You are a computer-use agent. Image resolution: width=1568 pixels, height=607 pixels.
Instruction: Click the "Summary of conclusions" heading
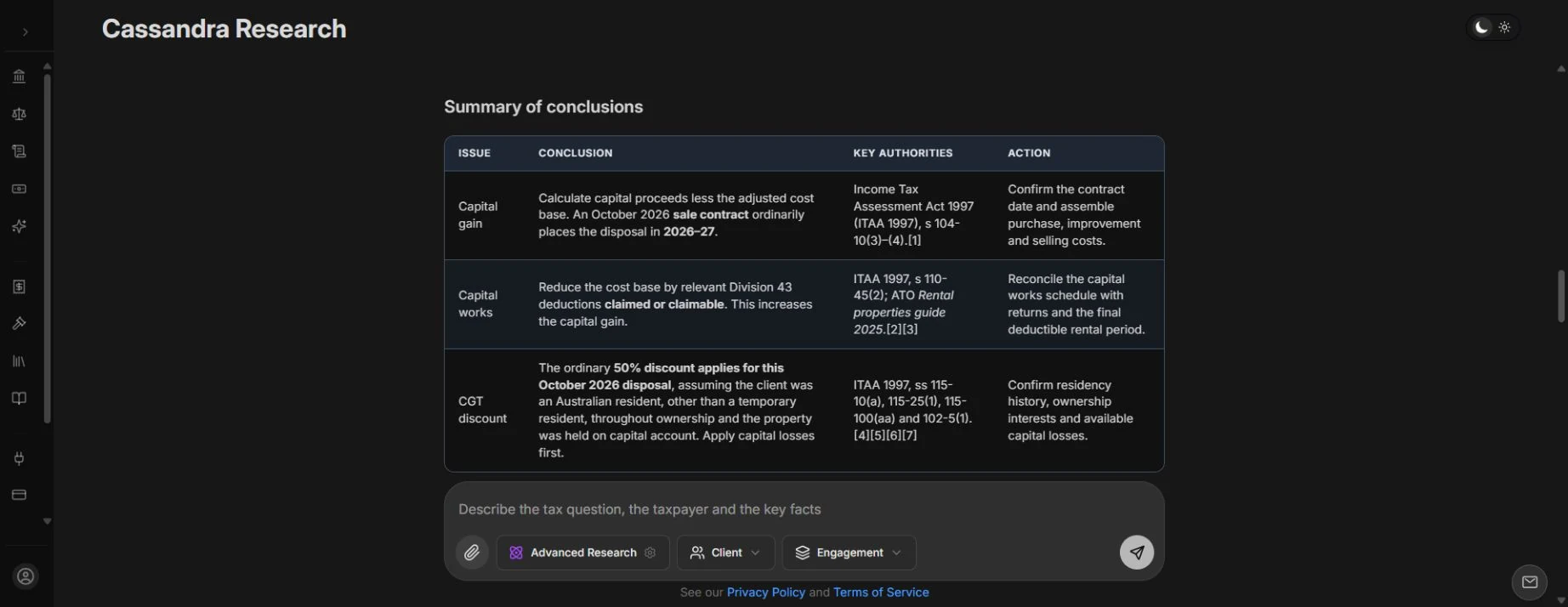543,107
